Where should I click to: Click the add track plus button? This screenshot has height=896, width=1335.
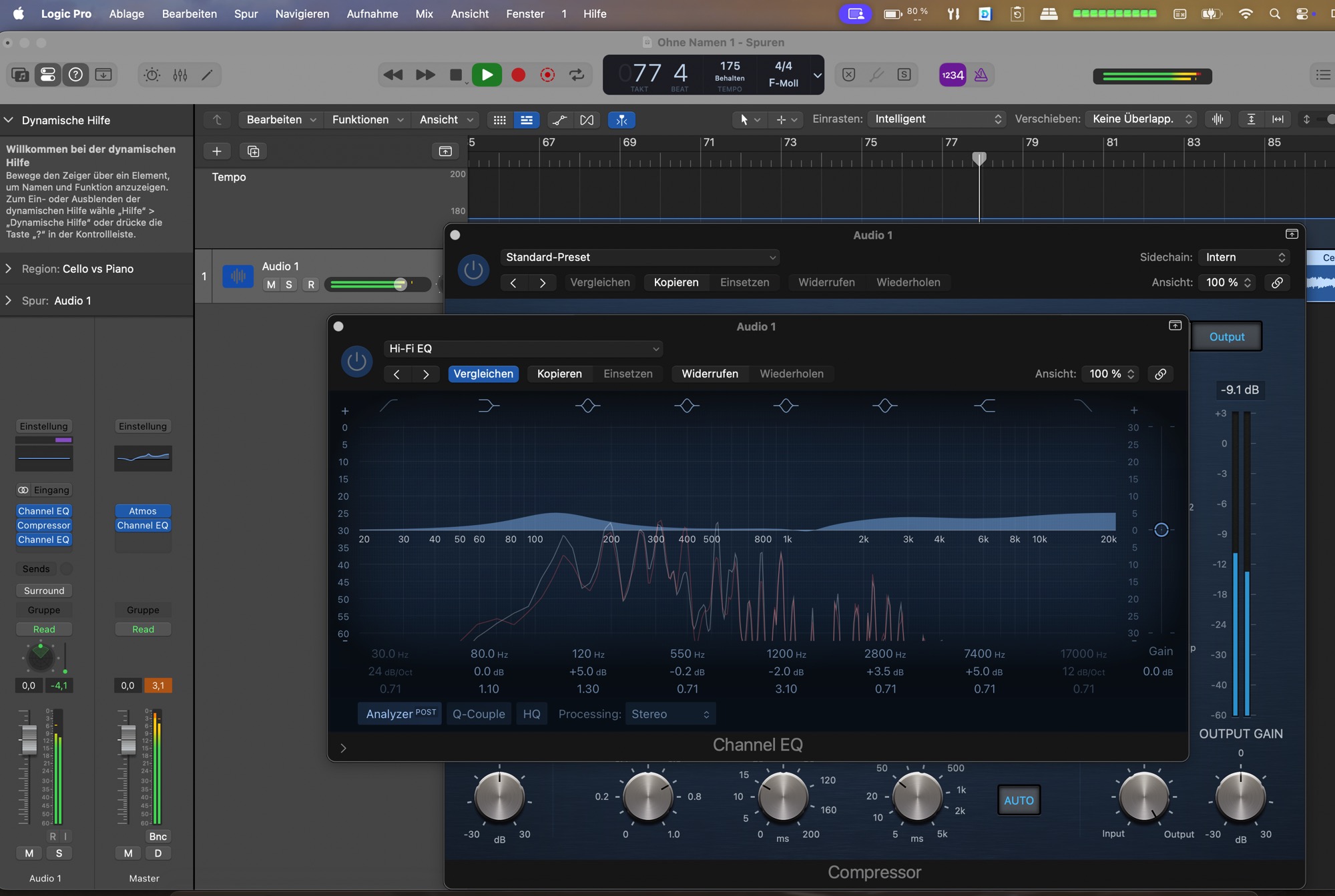[x=217, y=151]
